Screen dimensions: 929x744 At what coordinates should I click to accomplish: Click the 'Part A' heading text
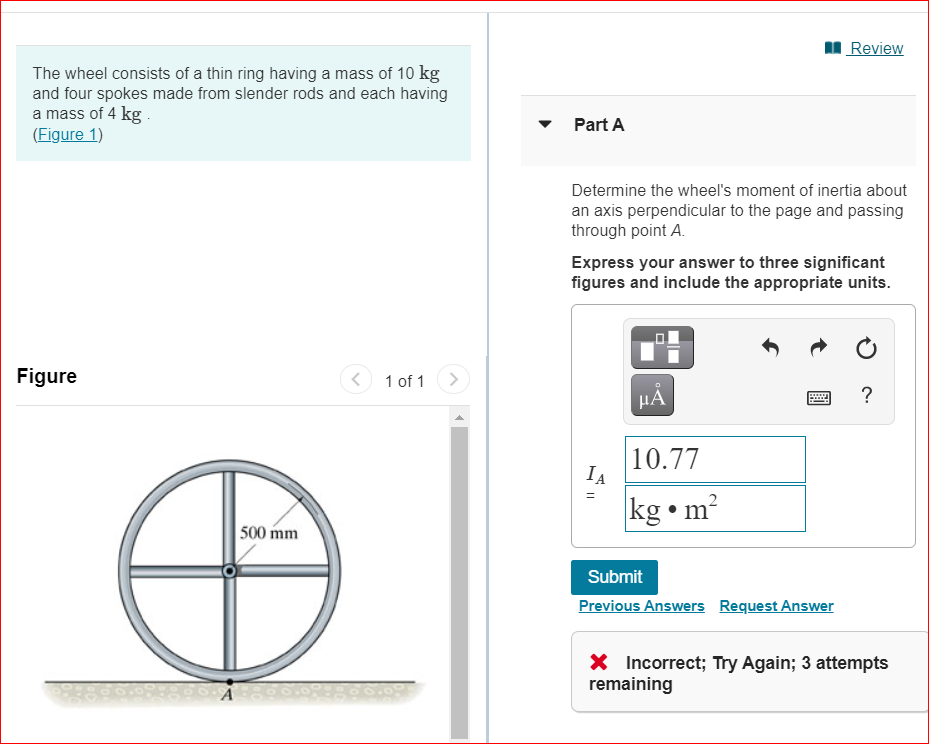coord(599,125)
